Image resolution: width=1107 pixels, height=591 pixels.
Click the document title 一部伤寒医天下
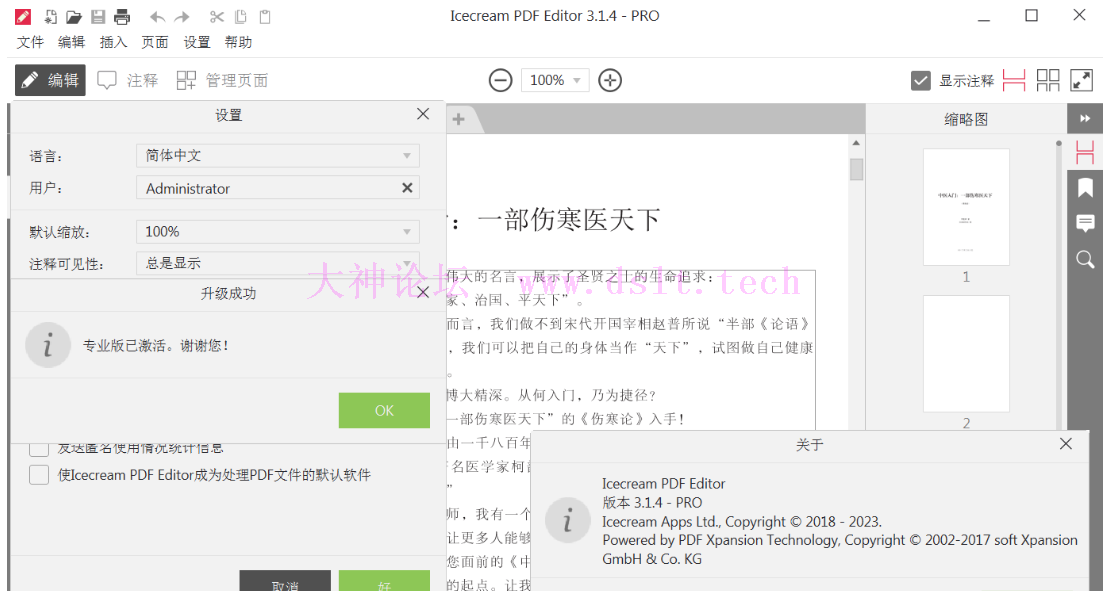[x=569, y=220]
